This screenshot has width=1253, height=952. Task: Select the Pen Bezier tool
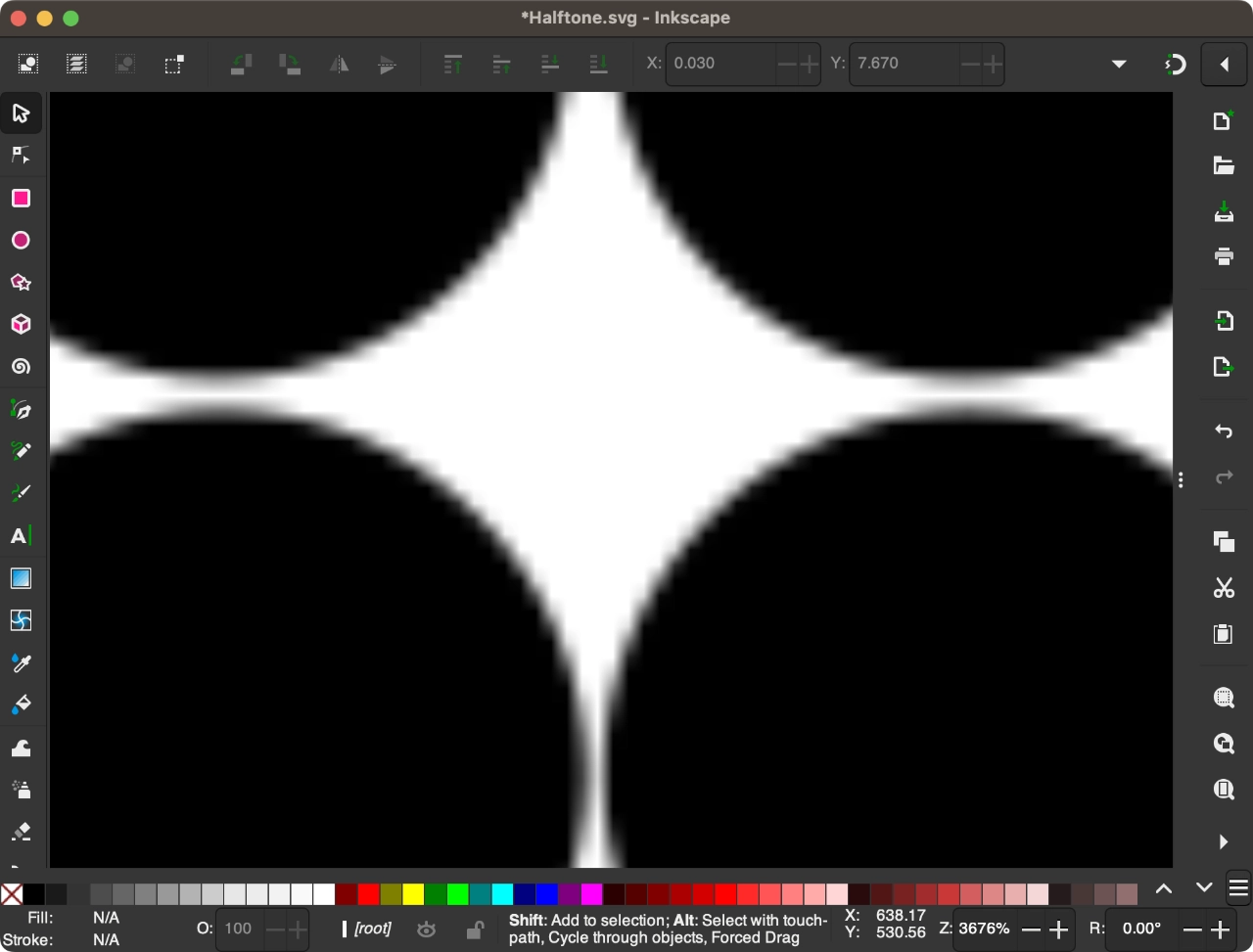coord(21,409)
